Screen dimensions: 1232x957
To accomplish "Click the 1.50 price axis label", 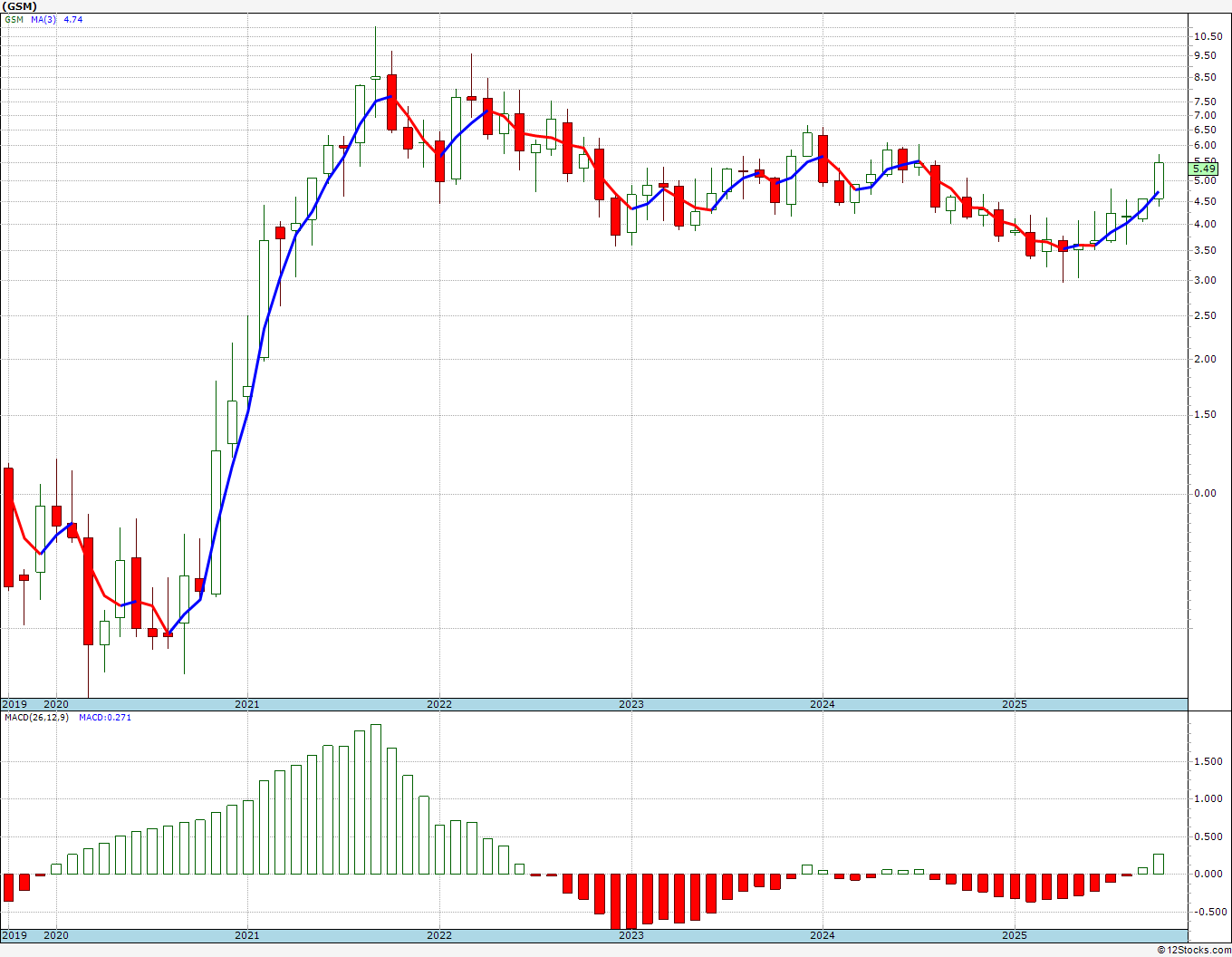I will click(x=1204, y=415).
